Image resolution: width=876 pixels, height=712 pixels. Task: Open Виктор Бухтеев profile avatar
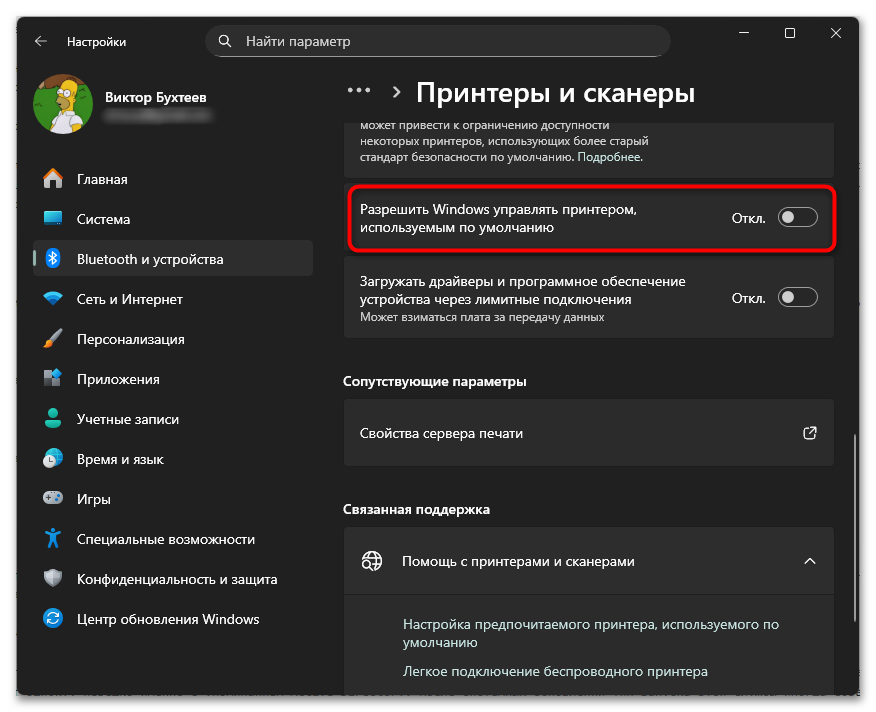pos(63,105)
